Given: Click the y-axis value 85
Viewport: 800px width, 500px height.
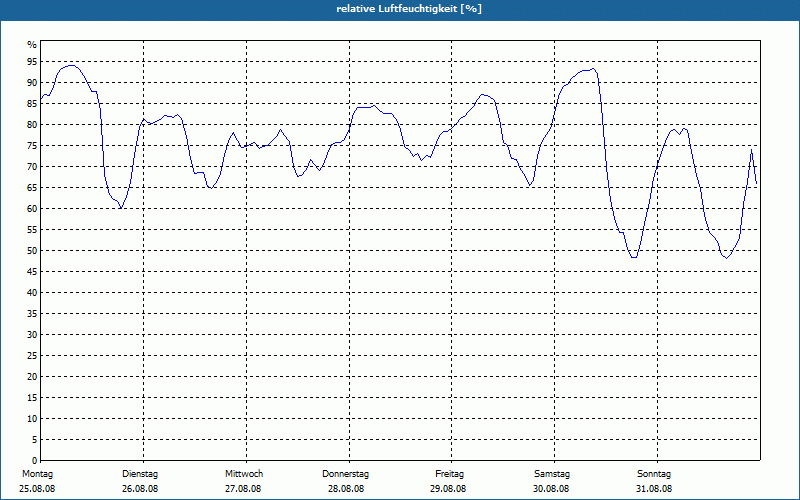Looking at the screenshot, I should tap(32, 104).
